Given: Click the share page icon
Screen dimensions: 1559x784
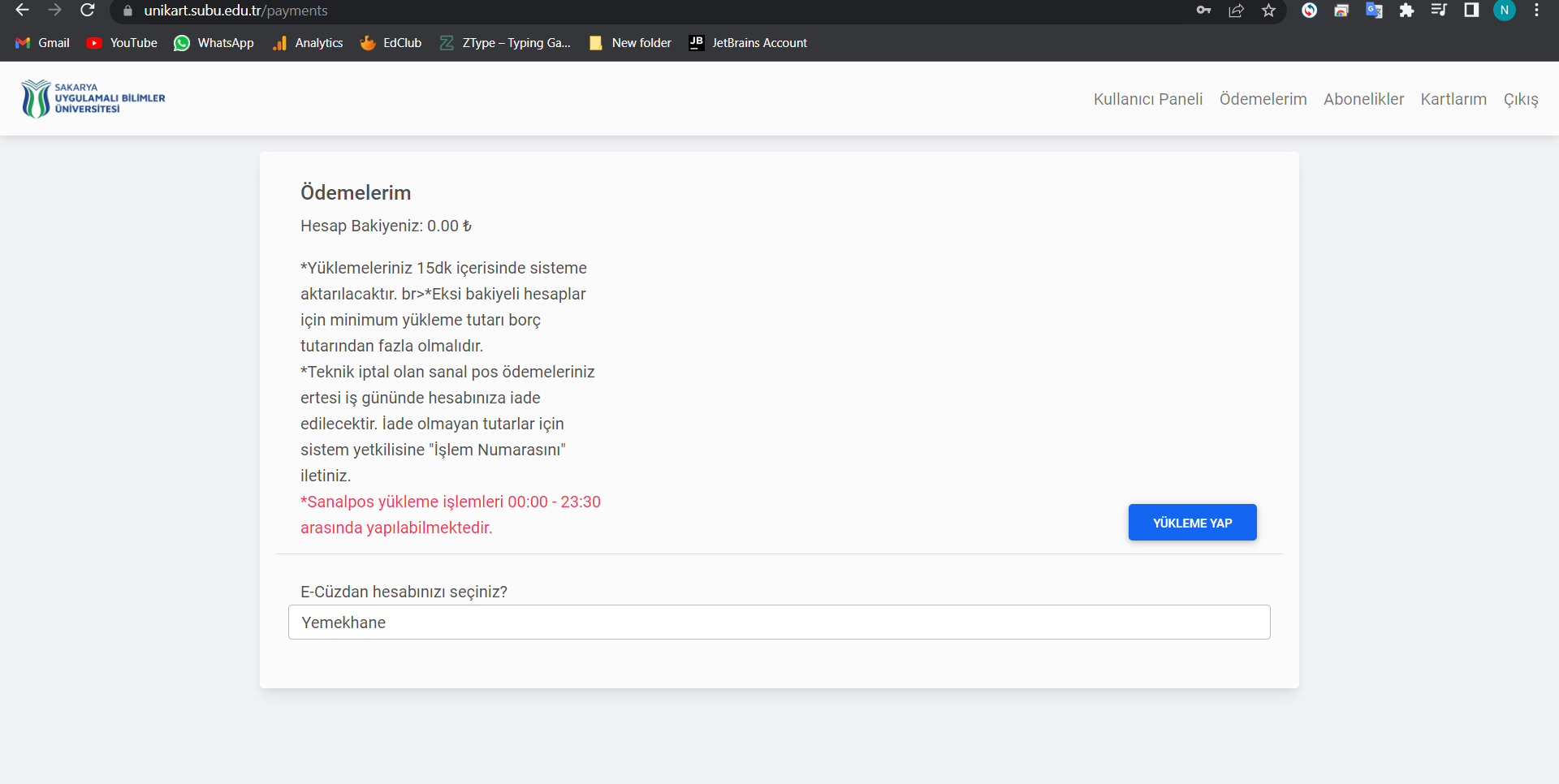Looking at the screenshot, I should (1236, 11).
